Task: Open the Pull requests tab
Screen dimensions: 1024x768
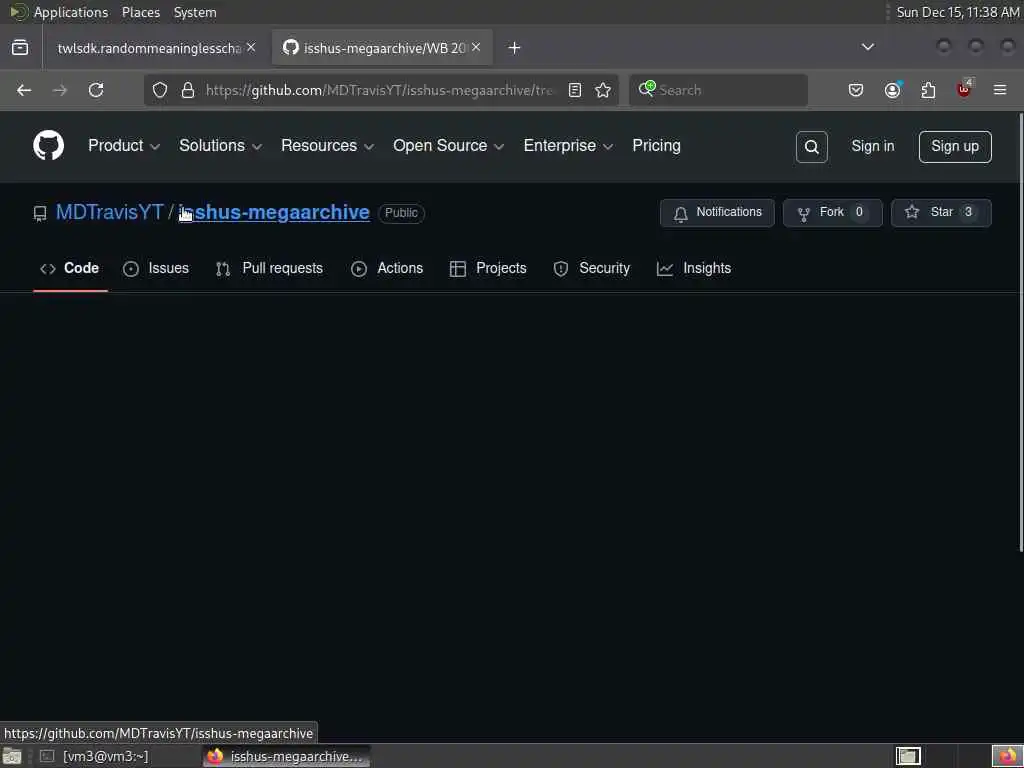Action: (x=269, y=268)
